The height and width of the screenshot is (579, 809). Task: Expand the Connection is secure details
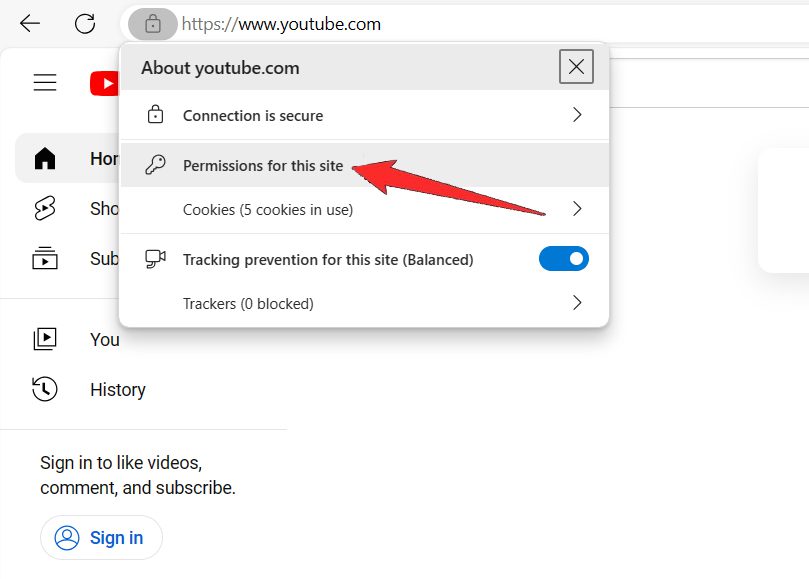pos(577,114)
